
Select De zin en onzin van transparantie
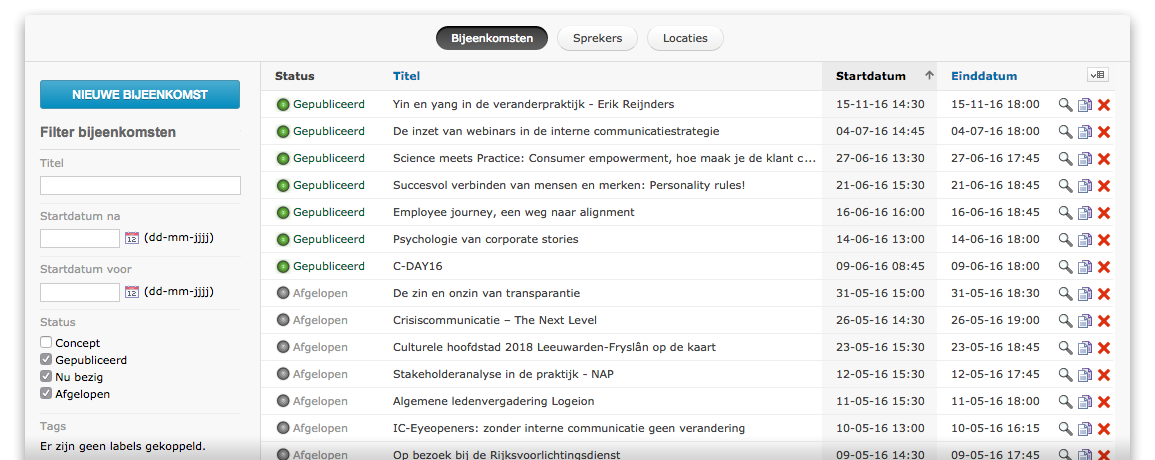486,293
